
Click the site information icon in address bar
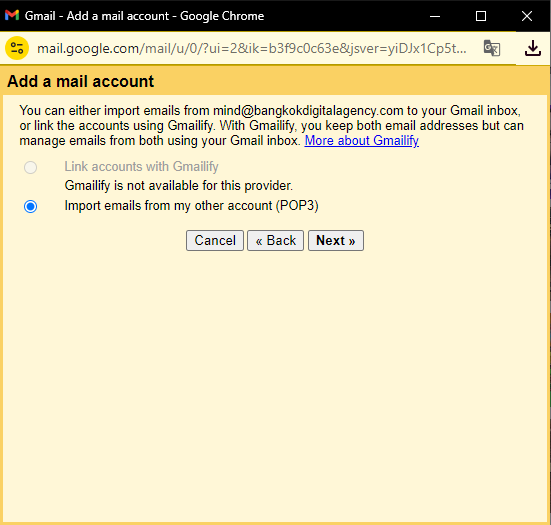tap(17, 48)
